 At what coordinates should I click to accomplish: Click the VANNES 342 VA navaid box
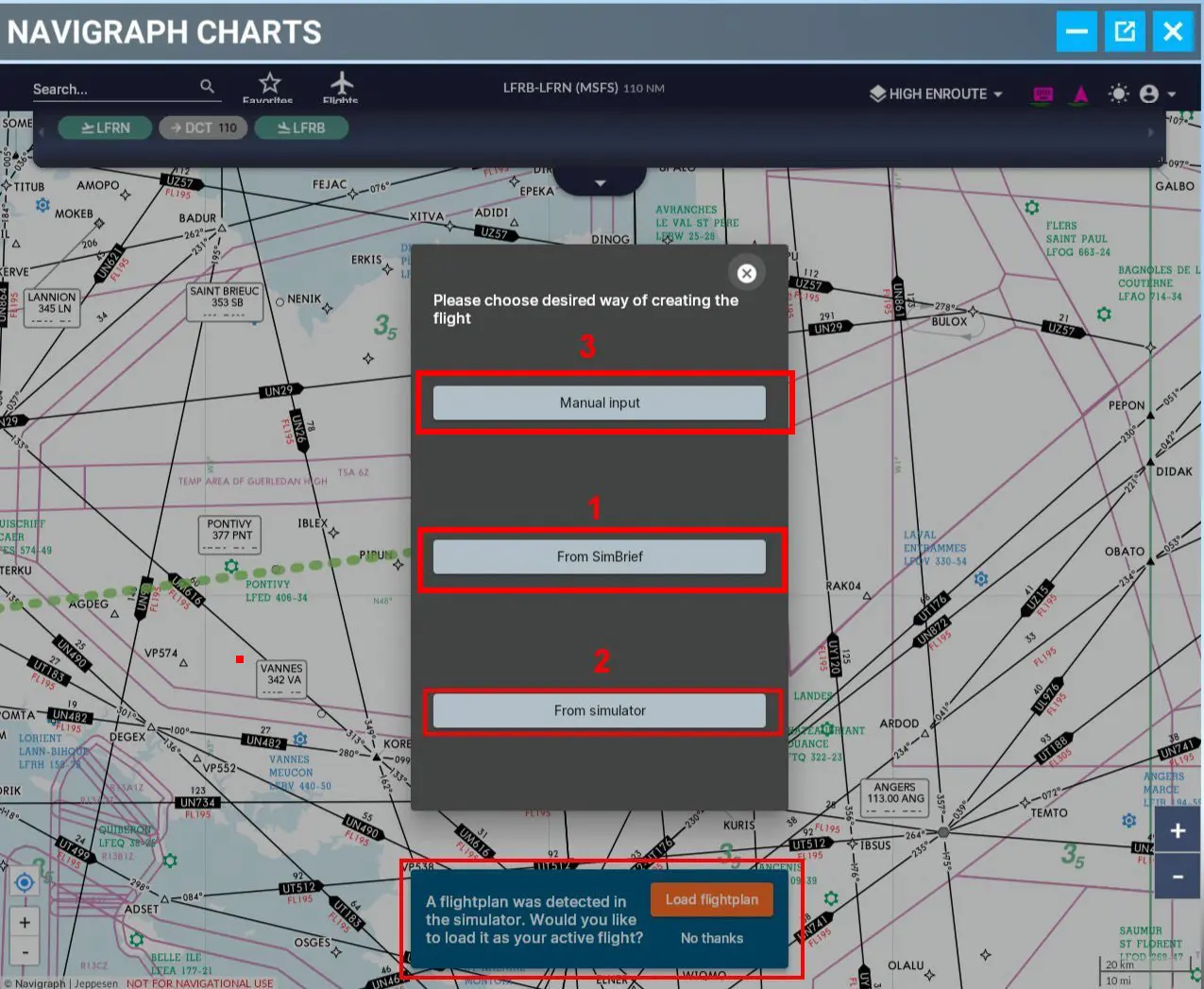pyautogui.click(x=281, y=678)
